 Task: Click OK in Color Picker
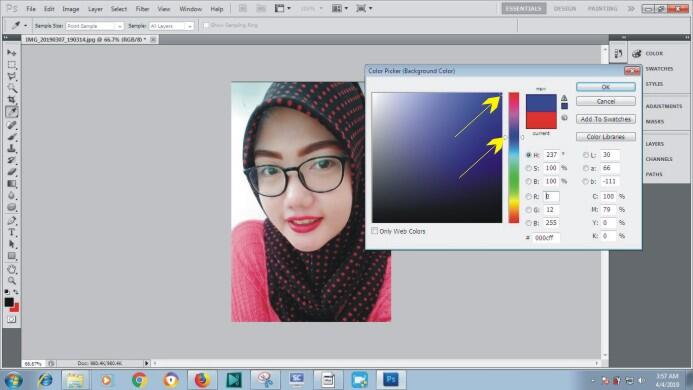click(605, 87)
